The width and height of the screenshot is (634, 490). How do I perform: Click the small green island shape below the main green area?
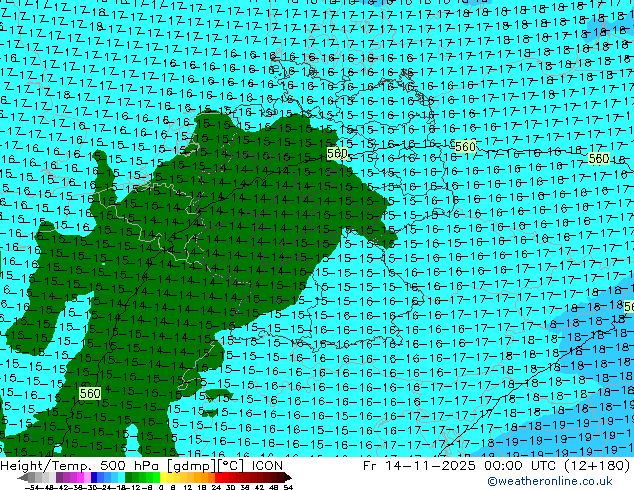coord(219,394)
